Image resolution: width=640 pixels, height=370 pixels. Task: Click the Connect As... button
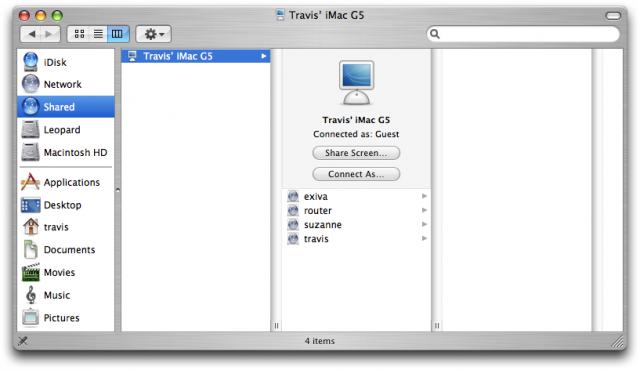[x=356, y=174]
